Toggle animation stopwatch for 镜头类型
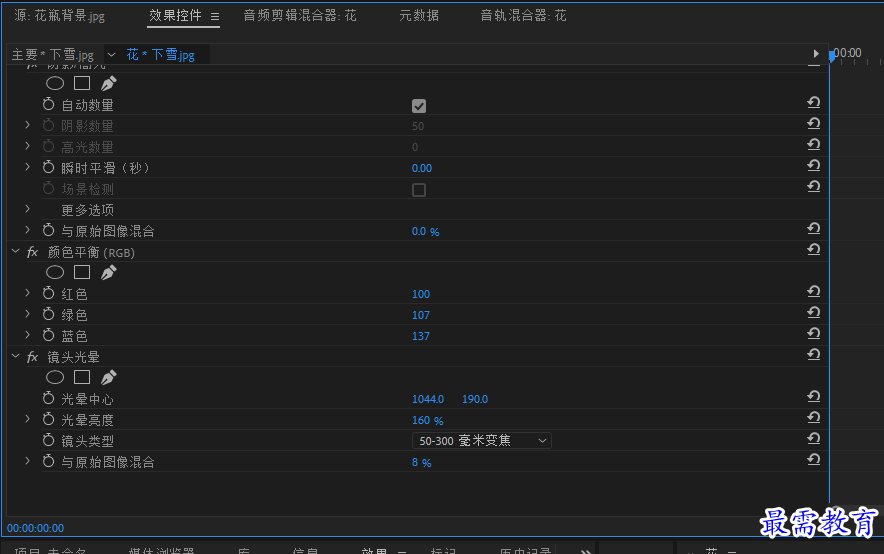884x554 pixels. pyautogui.click(x=48, y=440)
